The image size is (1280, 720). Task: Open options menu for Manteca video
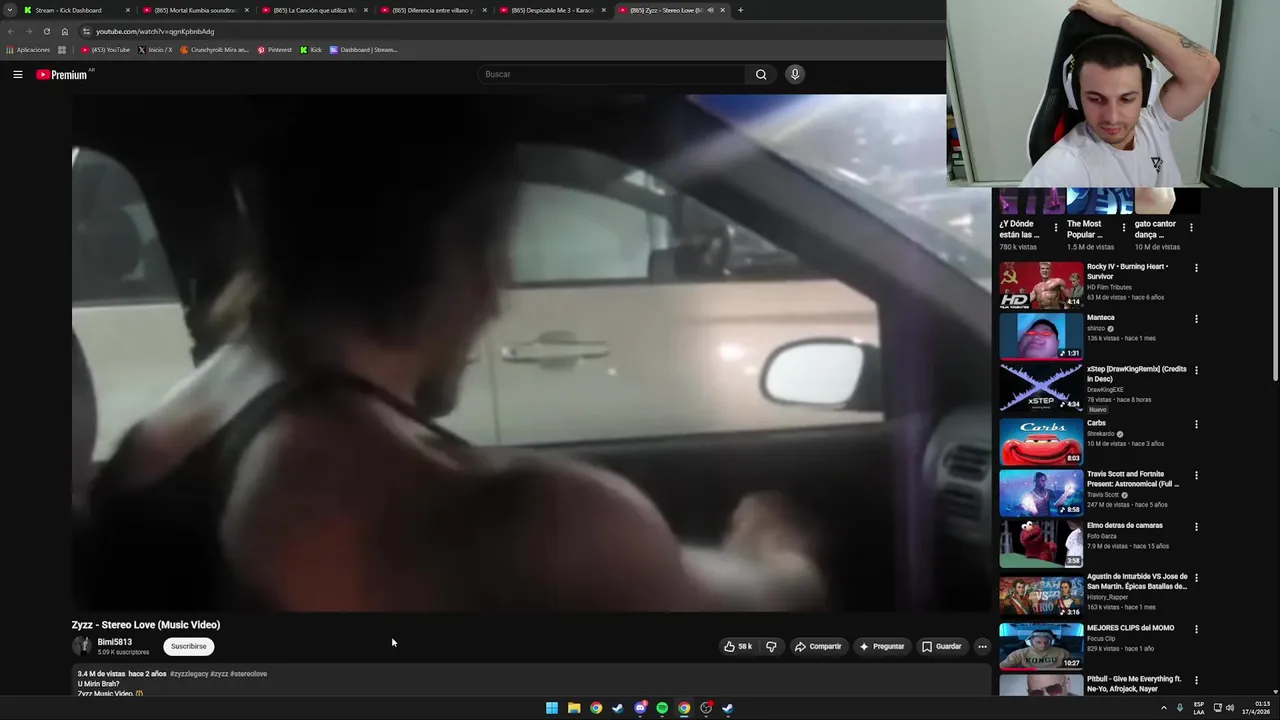1196,319
